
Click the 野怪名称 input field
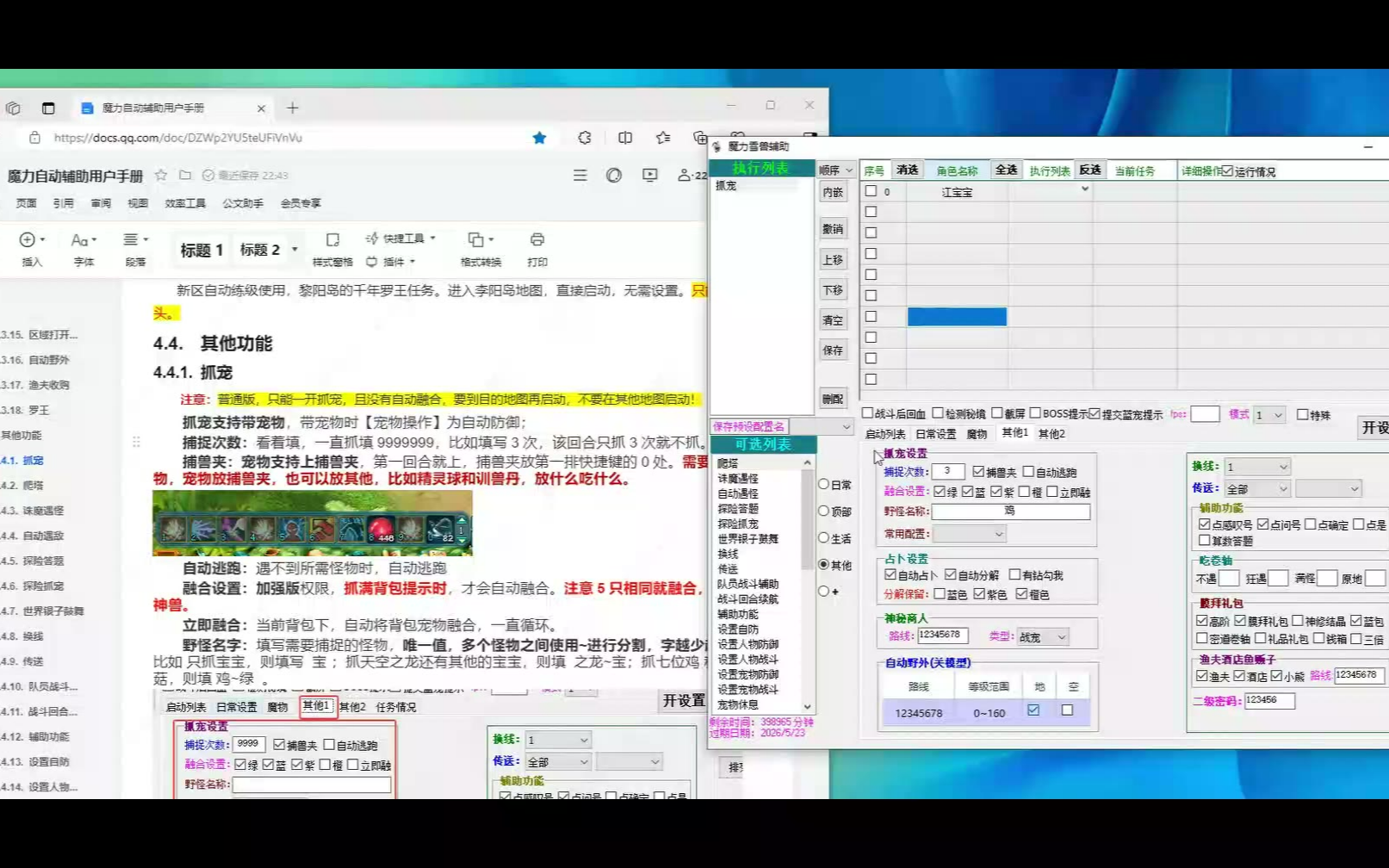[1010, 512]
